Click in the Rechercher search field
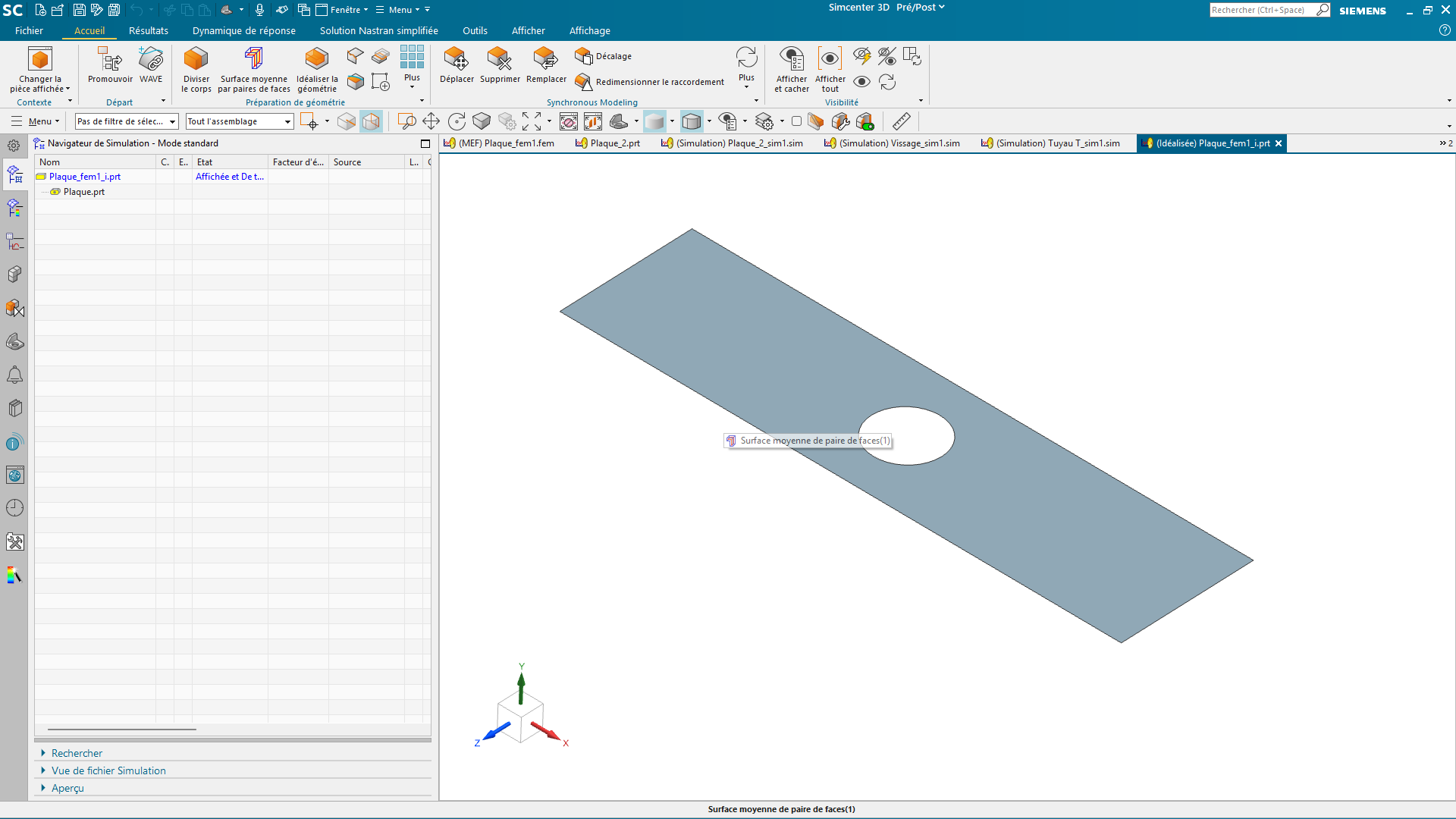1456x819 pixels. click(x=1263, y=10)
